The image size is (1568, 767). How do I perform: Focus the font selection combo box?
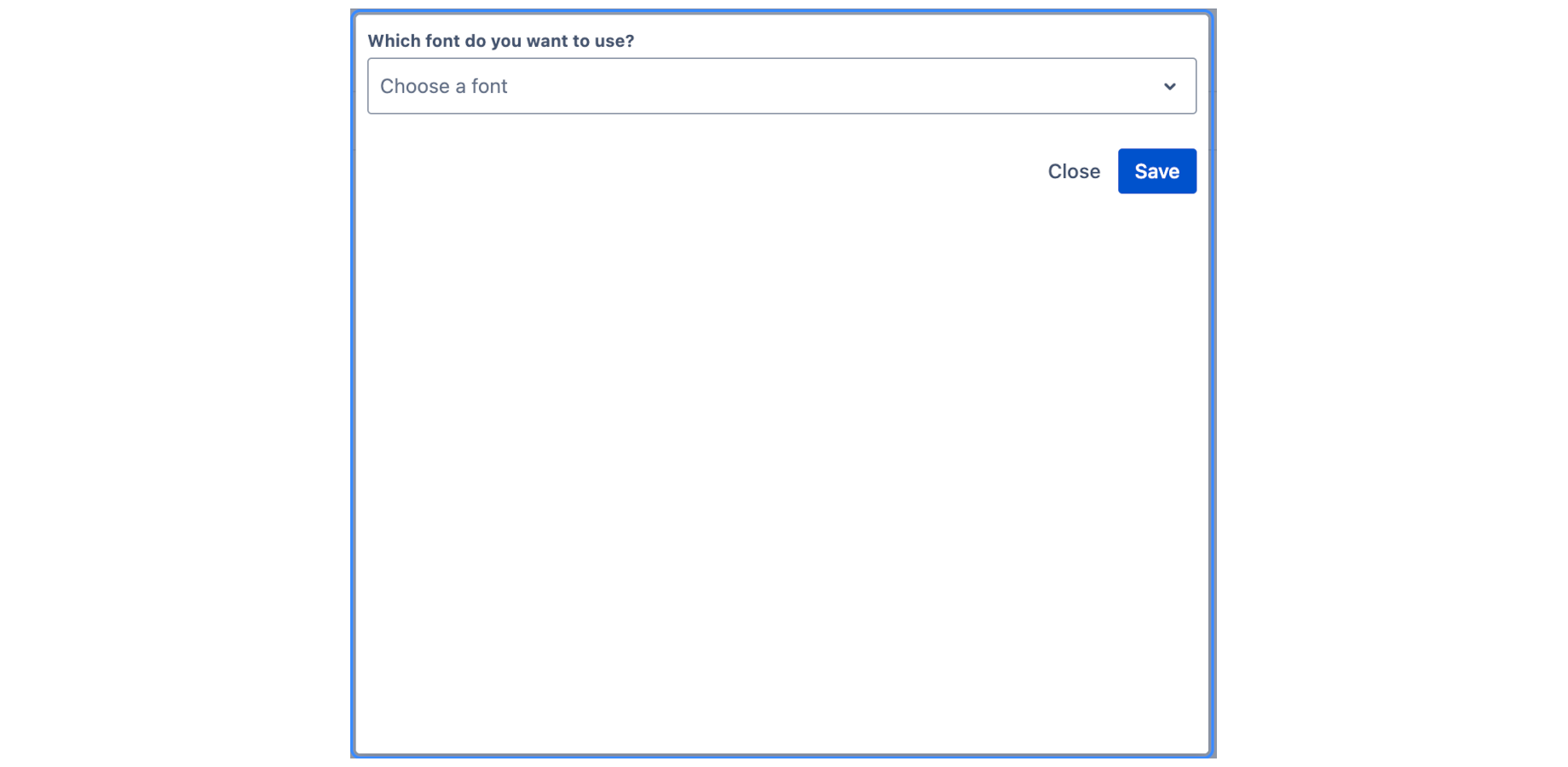(x=781, y=86)
